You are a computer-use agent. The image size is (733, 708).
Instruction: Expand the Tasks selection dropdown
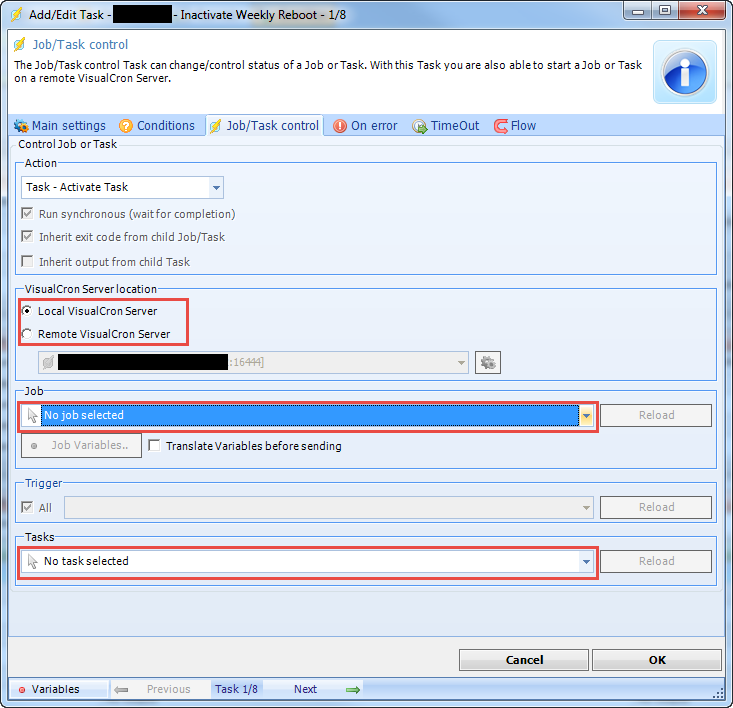pyautogui.click(x=586, y=562)
